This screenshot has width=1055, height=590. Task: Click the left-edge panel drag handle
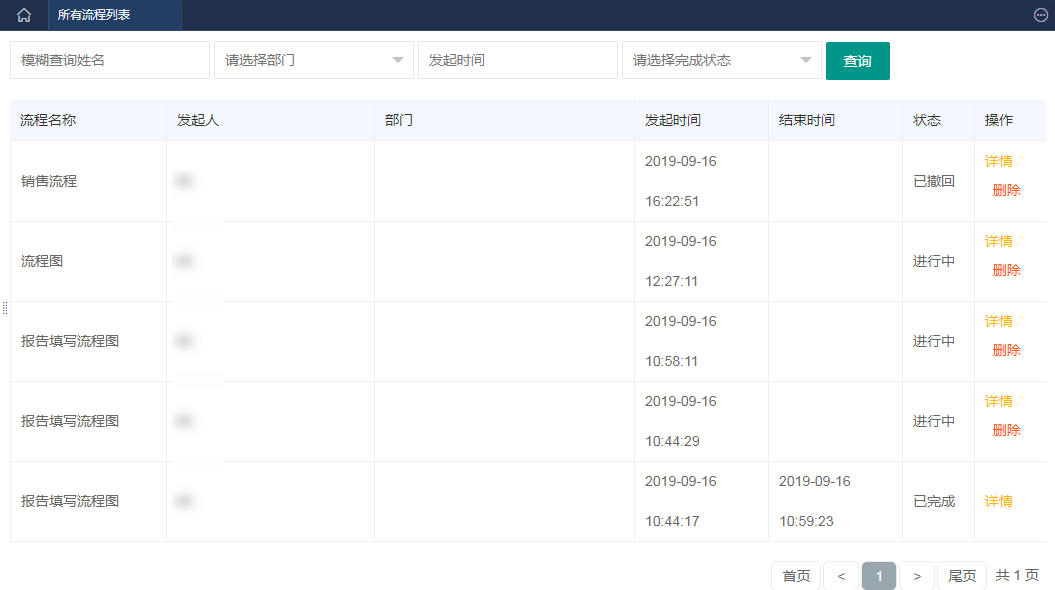pos(5,308)
